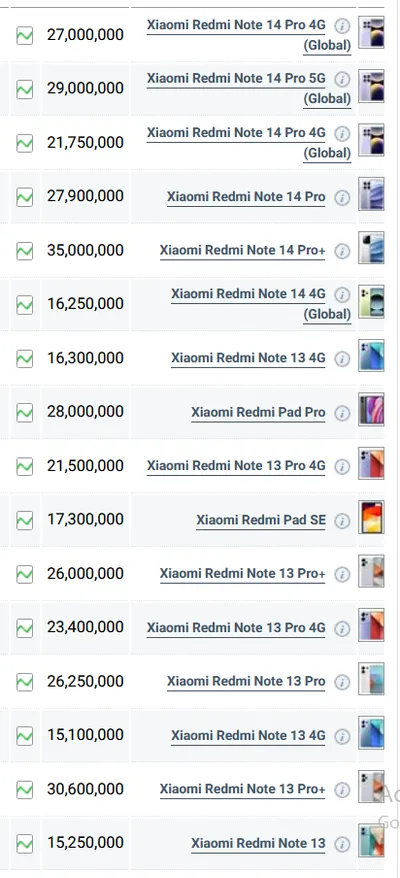Screen dimensions: 400x878
Task: Open thumbnail for Redmi Note 14 4G (Global)
Action: 371,301
